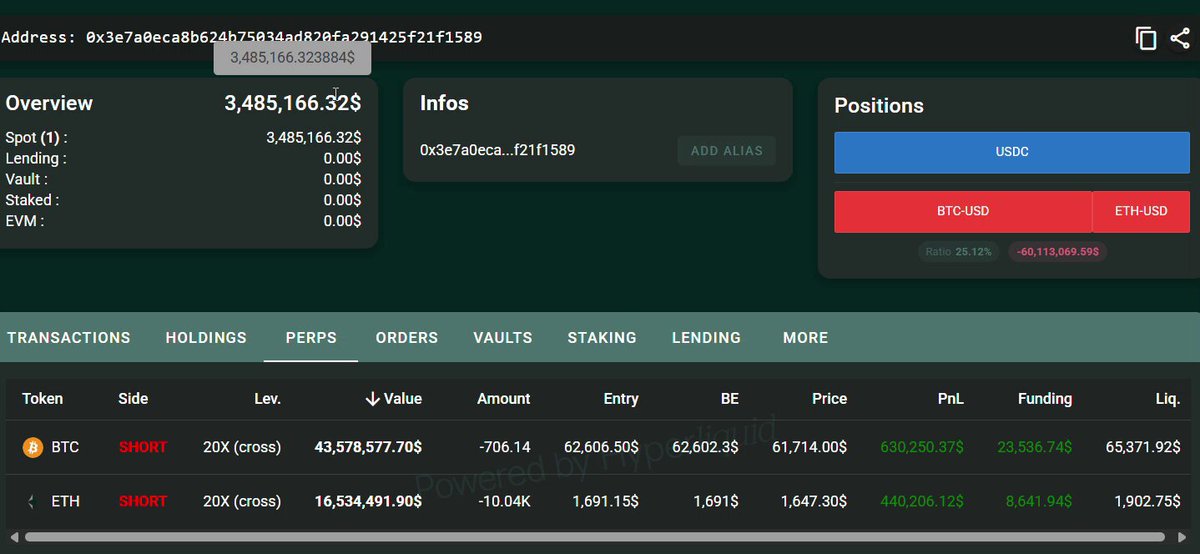Screen dimensions: 1200x554
Task: Click ETH amount -10.04K
Action: click(502, 501)
